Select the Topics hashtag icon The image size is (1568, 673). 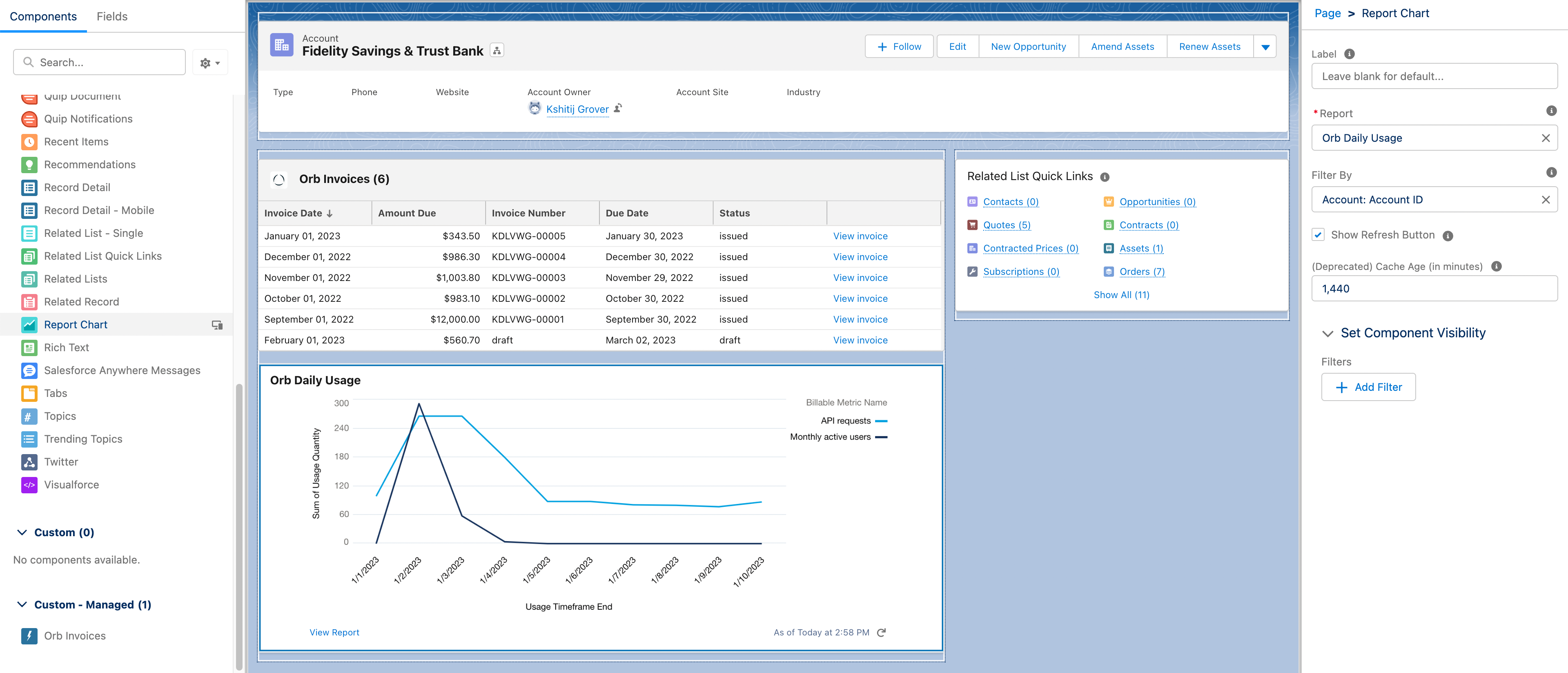[x=29, y=416]
